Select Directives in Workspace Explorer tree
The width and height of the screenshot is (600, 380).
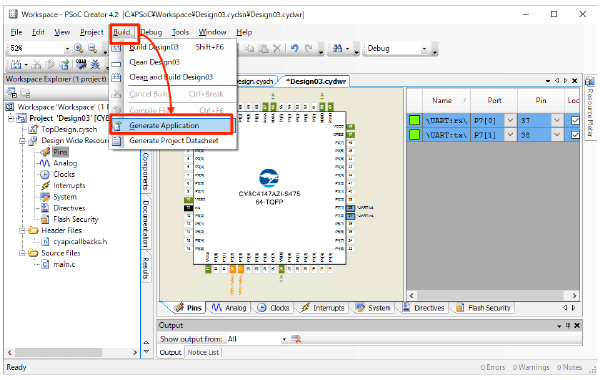[69, 208]
